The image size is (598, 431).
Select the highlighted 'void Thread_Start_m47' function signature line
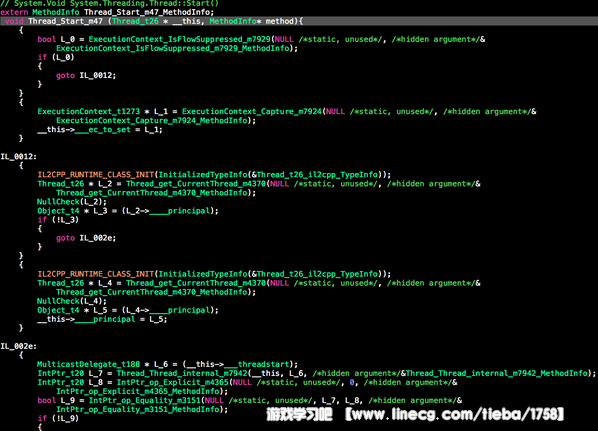point(299,21)
